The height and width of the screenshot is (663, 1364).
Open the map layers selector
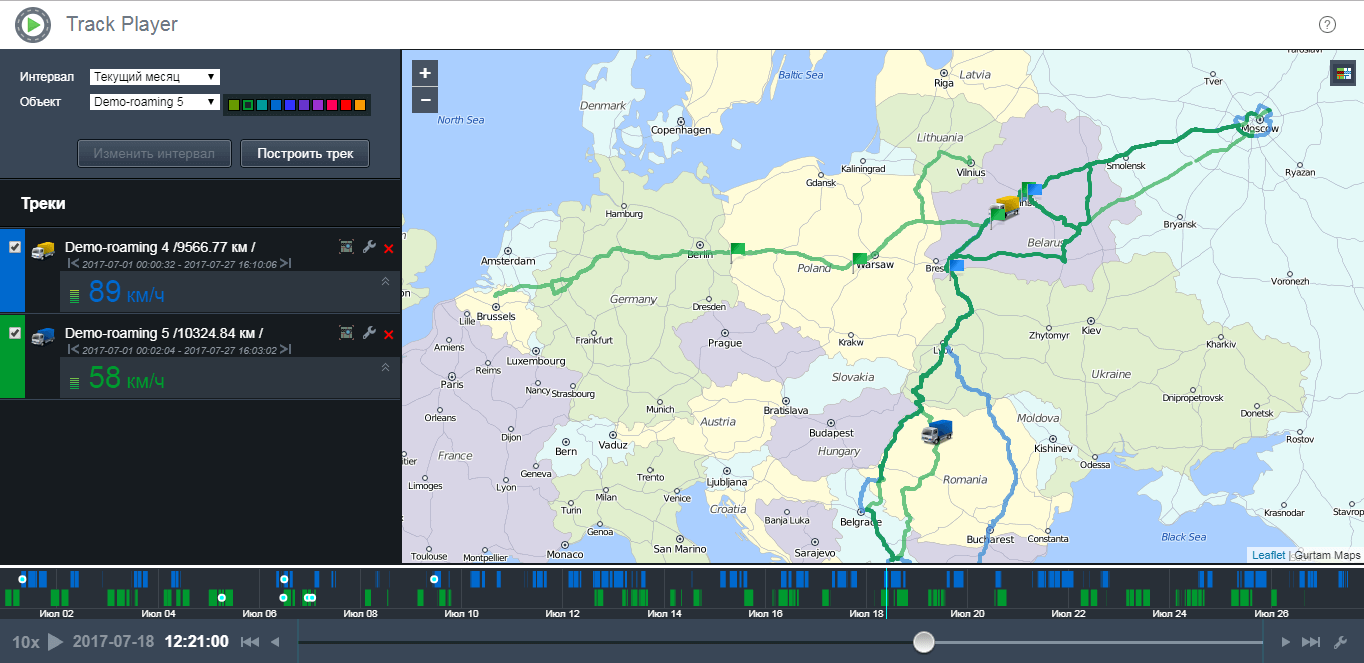click(x=1341, y=73)
